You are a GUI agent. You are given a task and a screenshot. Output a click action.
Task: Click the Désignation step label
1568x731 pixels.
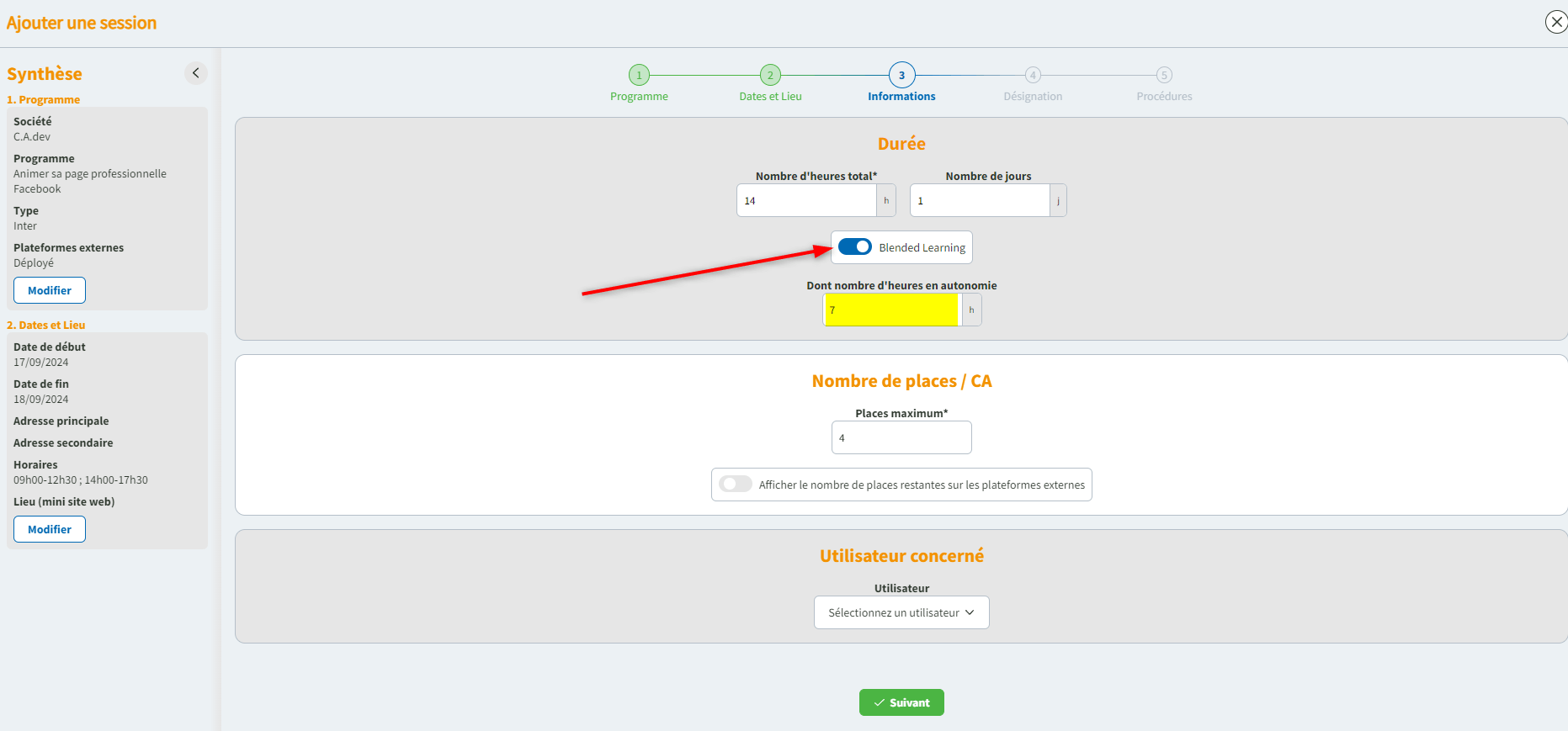[1033, 97]
